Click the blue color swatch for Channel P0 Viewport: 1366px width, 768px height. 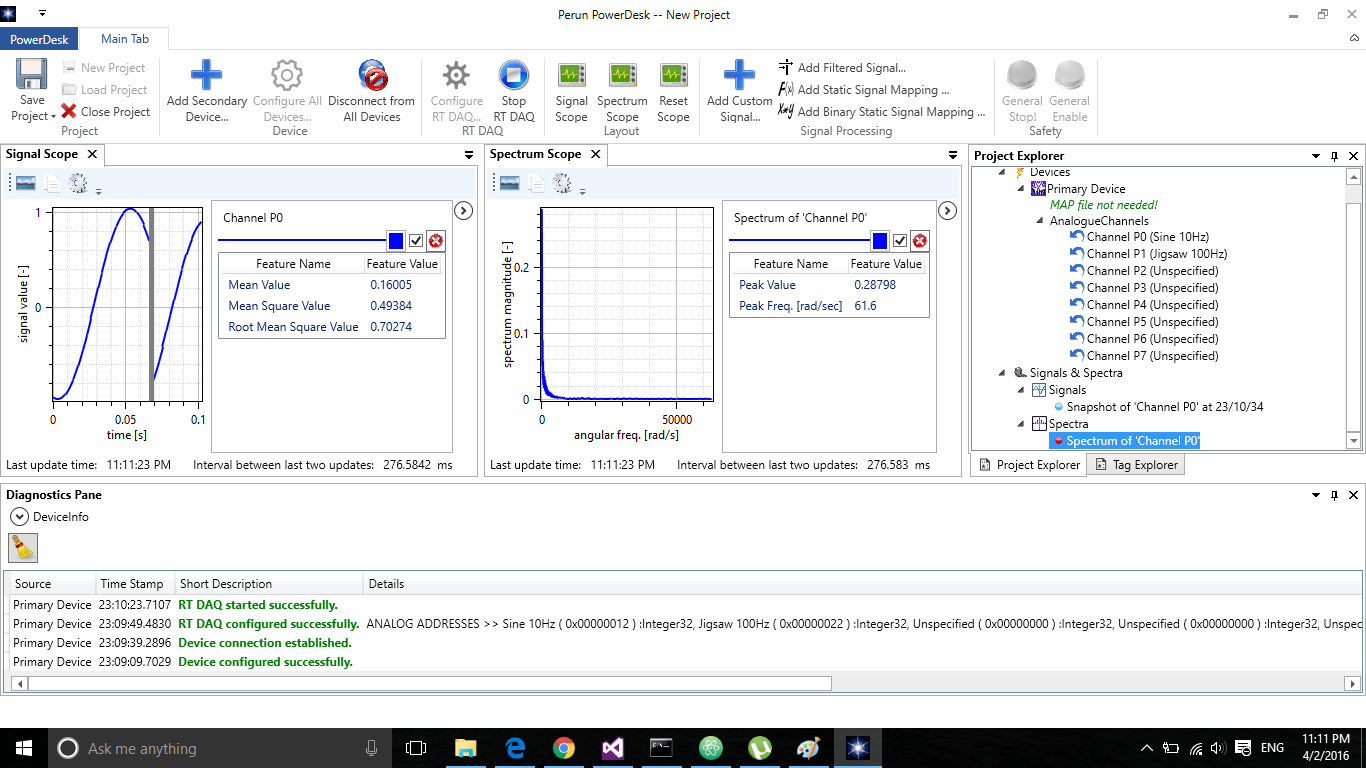click(x=396, y=241)
